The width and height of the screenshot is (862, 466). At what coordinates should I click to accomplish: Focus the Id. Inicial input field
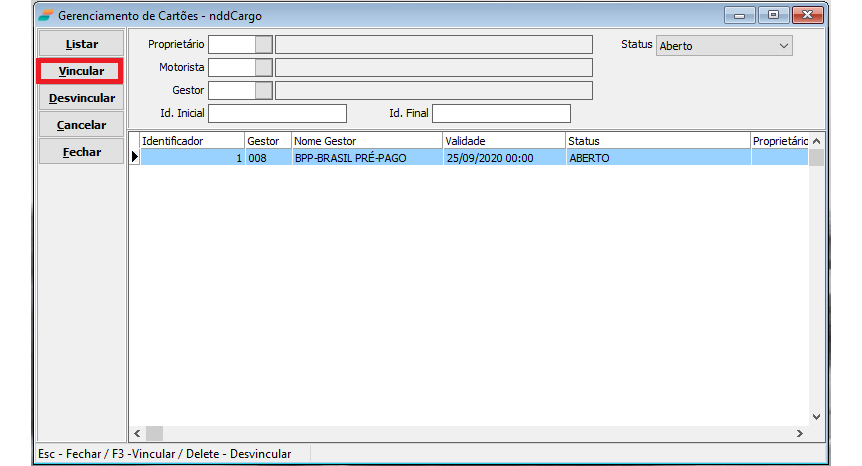[277, 113]
